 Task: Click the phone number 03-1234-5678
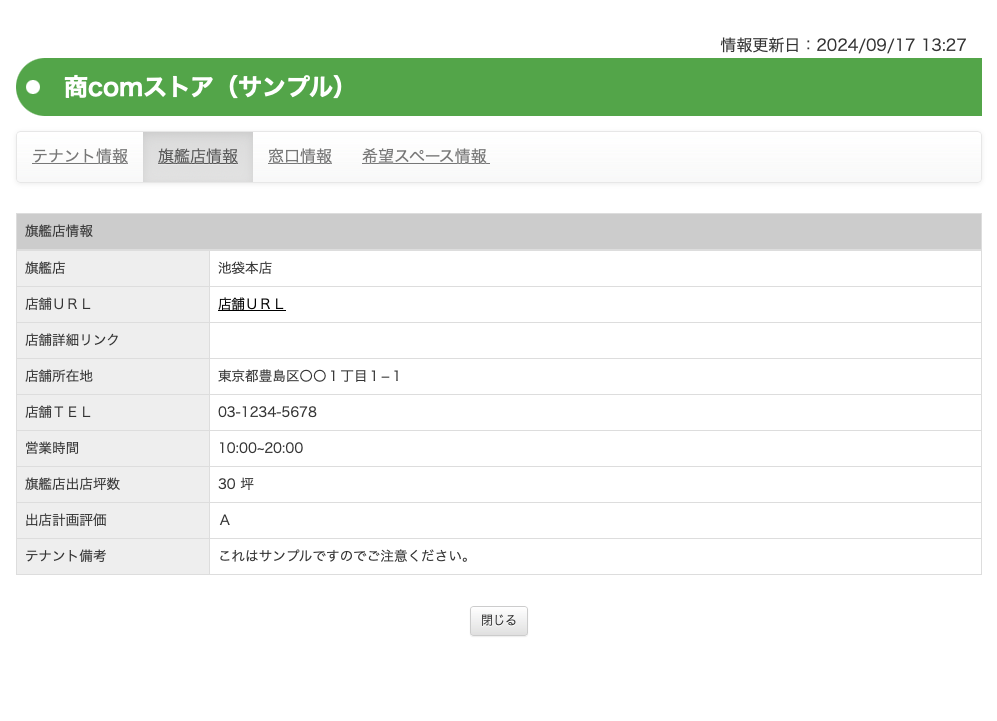pos(267,412)
